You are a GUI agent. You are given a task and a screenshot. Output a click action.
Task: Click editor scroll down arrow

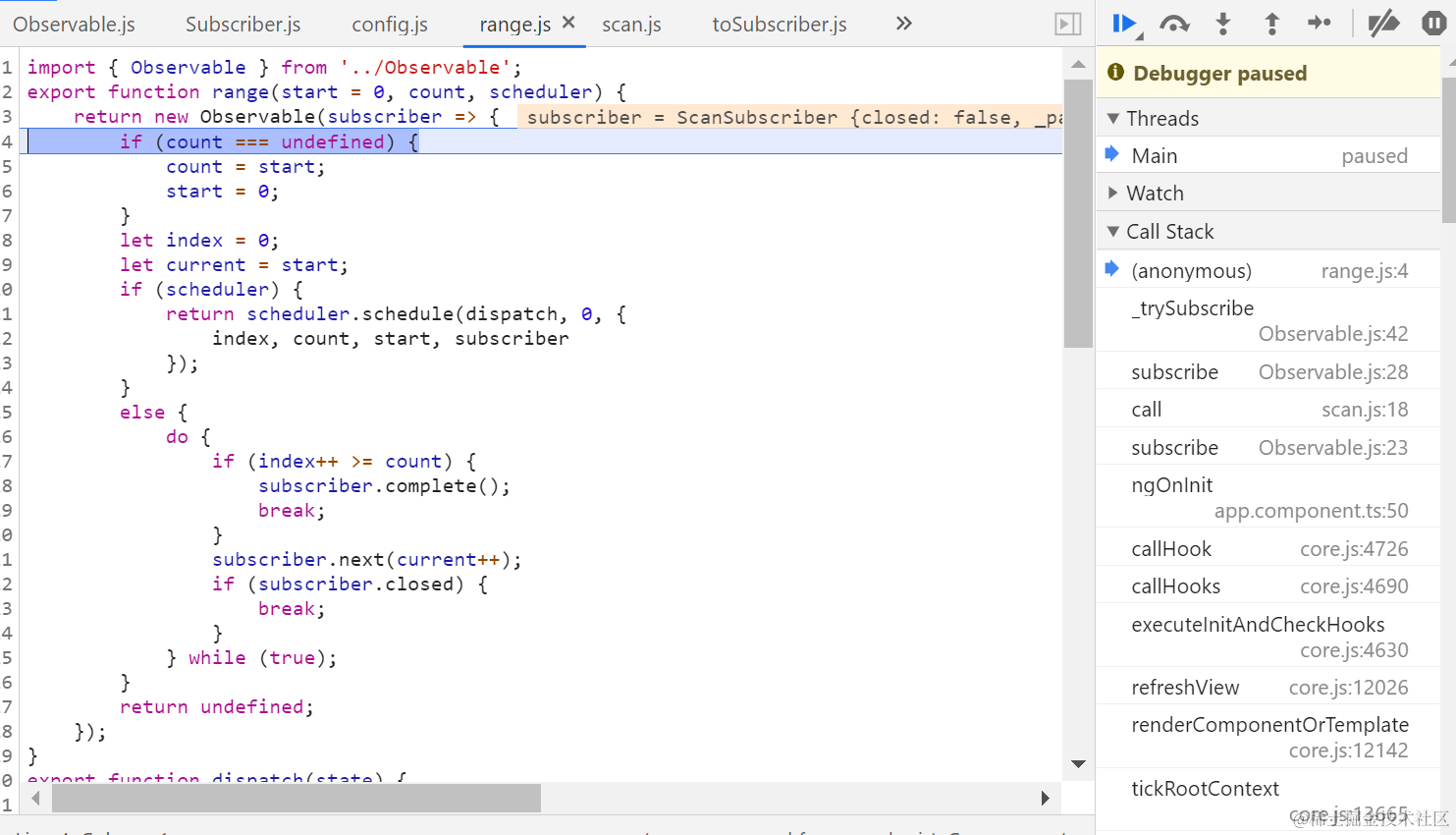click(1078, 763)
